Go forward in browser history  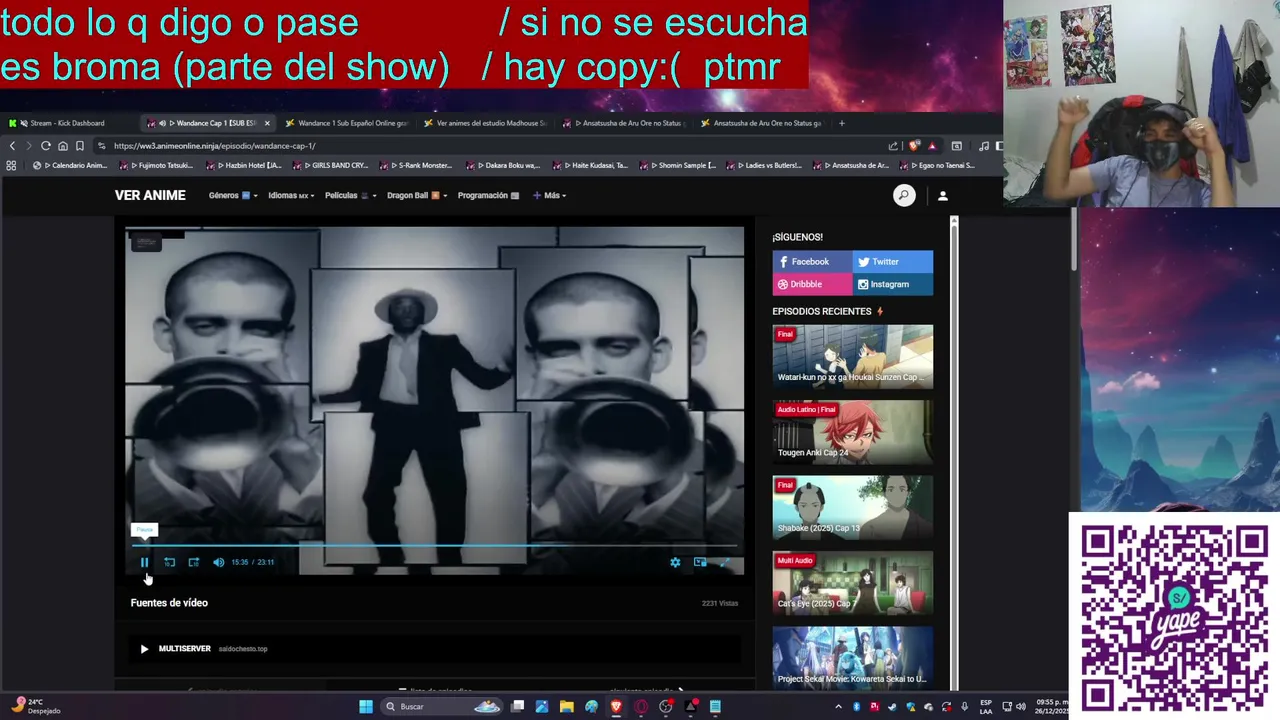coord(28,146)
